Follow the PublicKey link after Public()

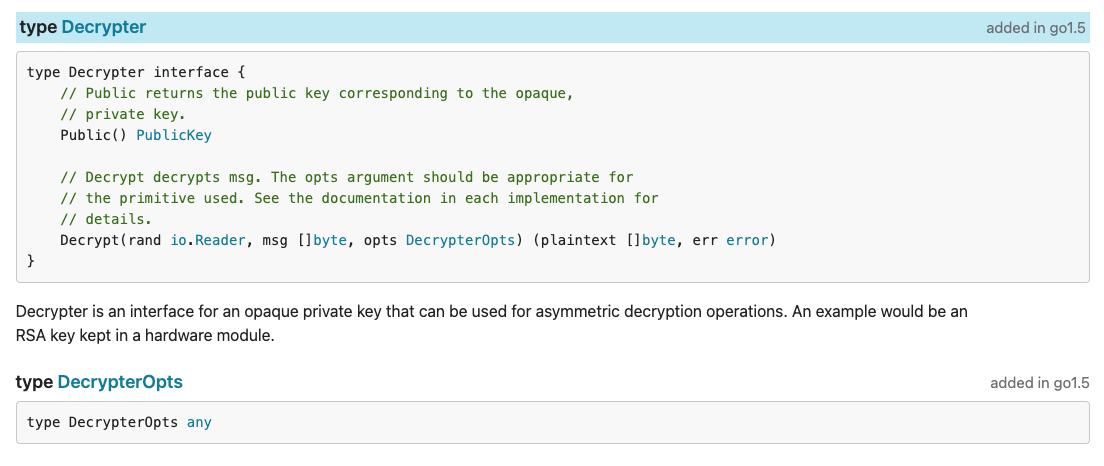(173, 135)
